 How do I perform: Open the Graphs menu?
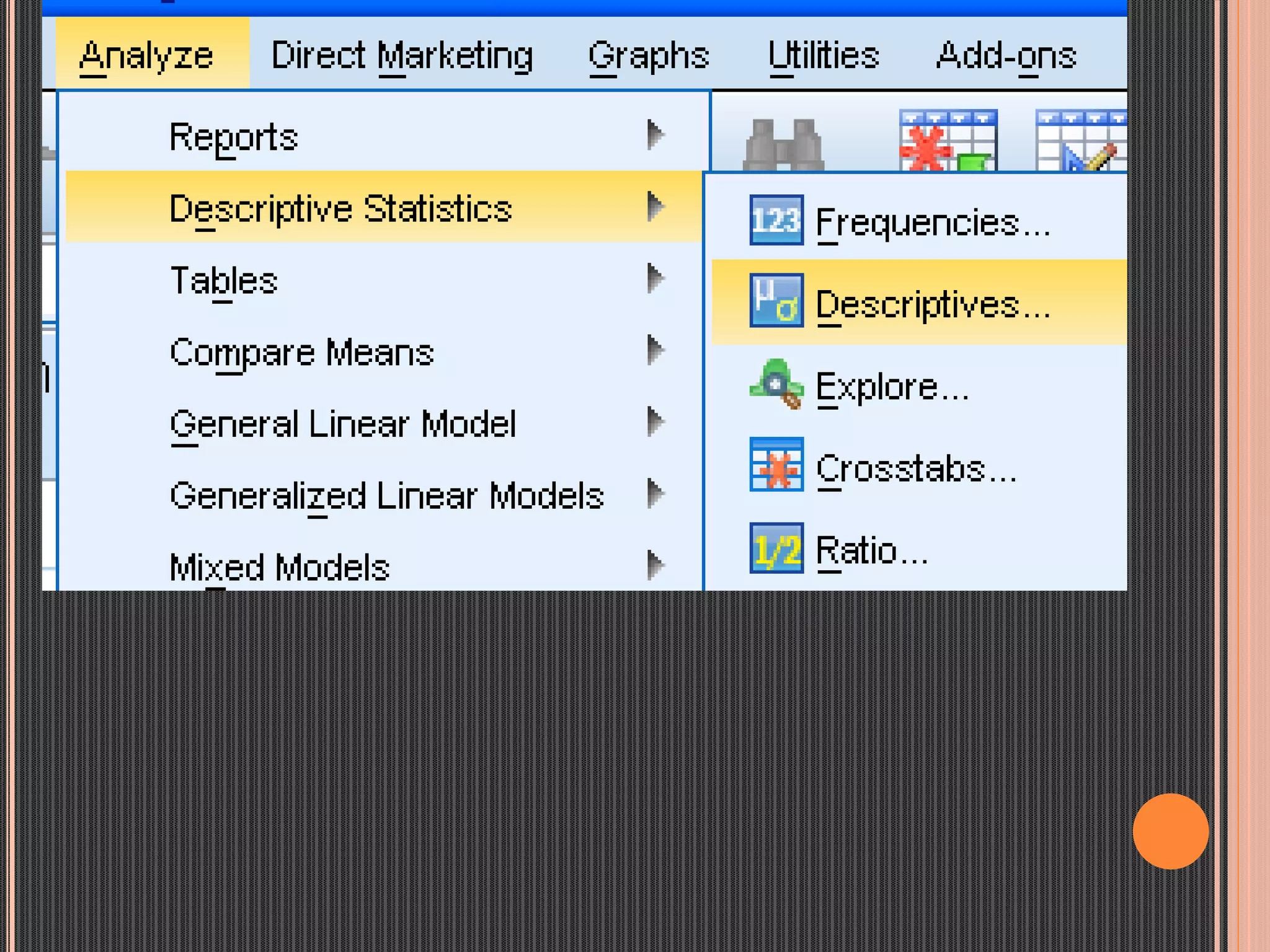click(648, 56)
